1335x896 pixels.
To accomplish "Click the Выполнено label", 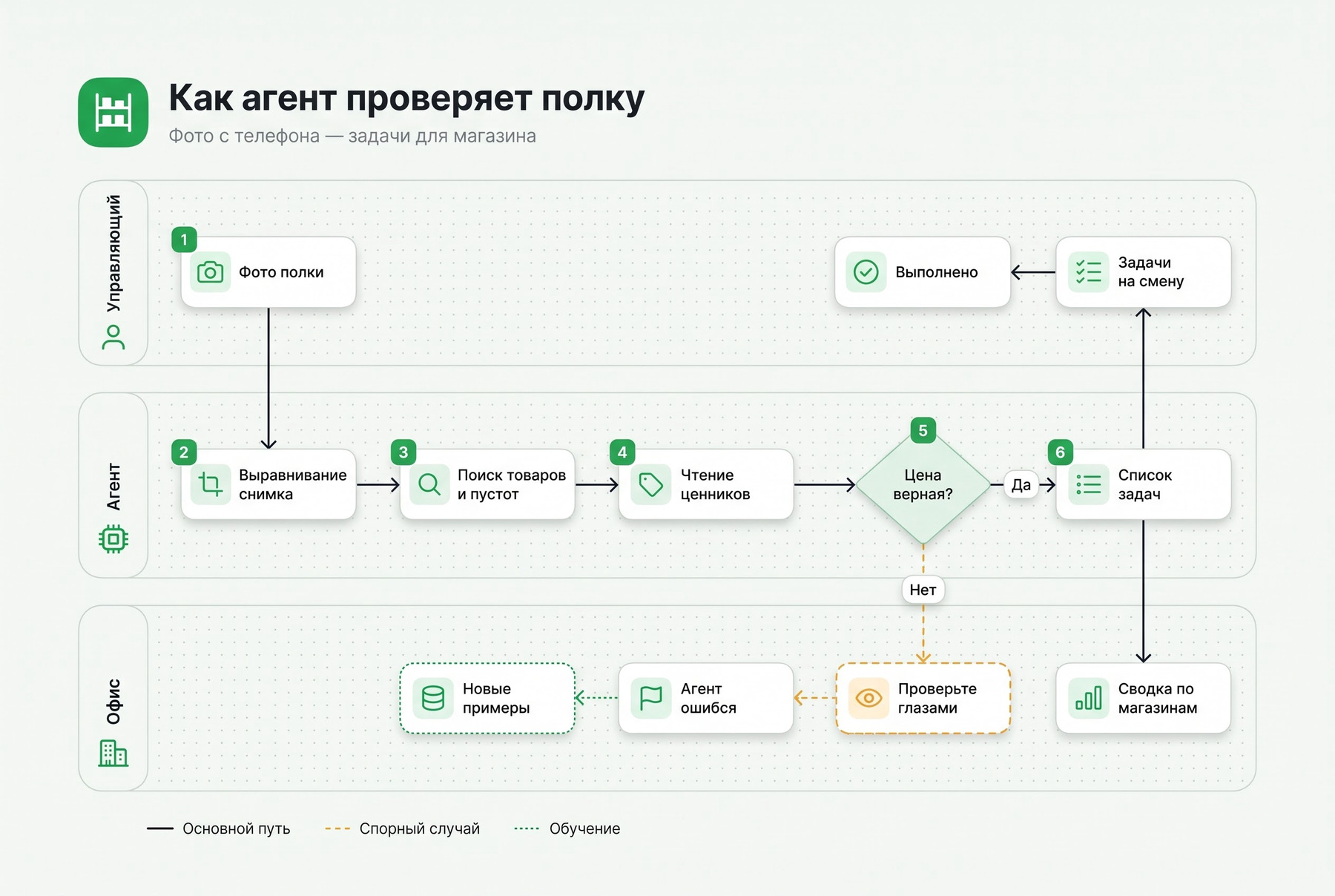I will 937,272.
